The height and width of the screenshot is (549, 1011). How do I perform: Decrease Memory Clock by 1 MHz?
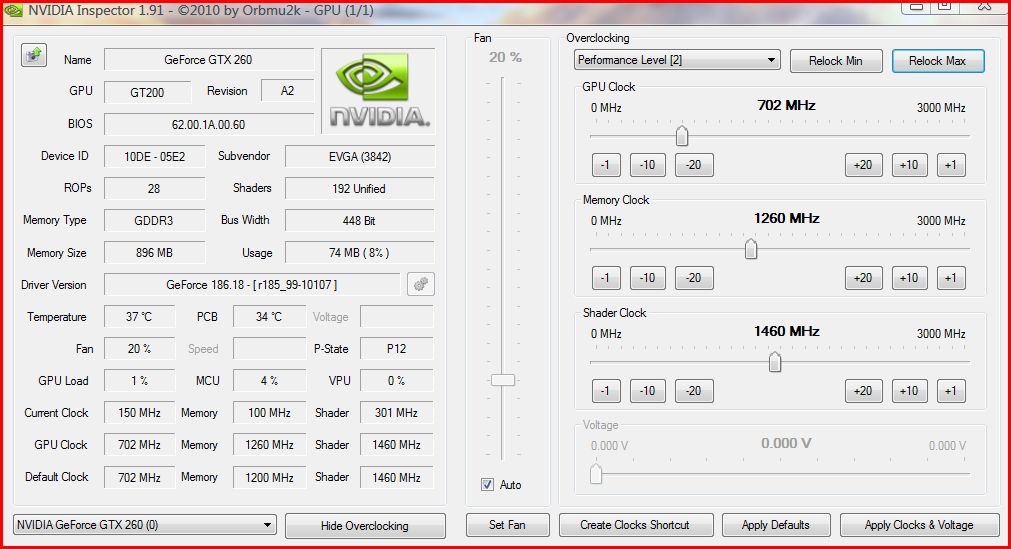click(x=605, y=278)
